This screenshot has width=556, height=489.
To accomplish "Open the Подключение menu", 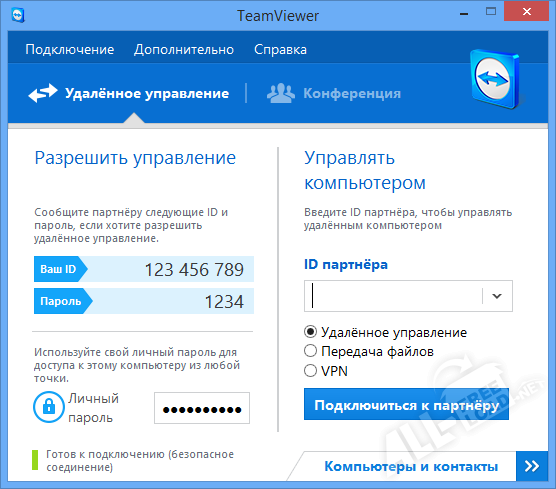I will (x=70, y=50).
